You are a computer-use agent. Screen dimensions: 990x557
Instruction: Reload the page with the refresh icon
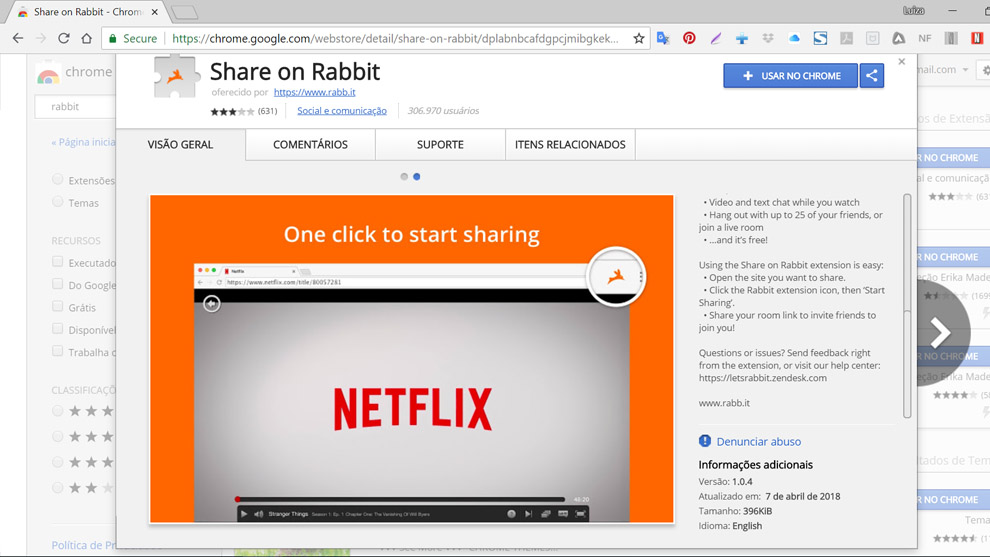(x=64, y=39)
